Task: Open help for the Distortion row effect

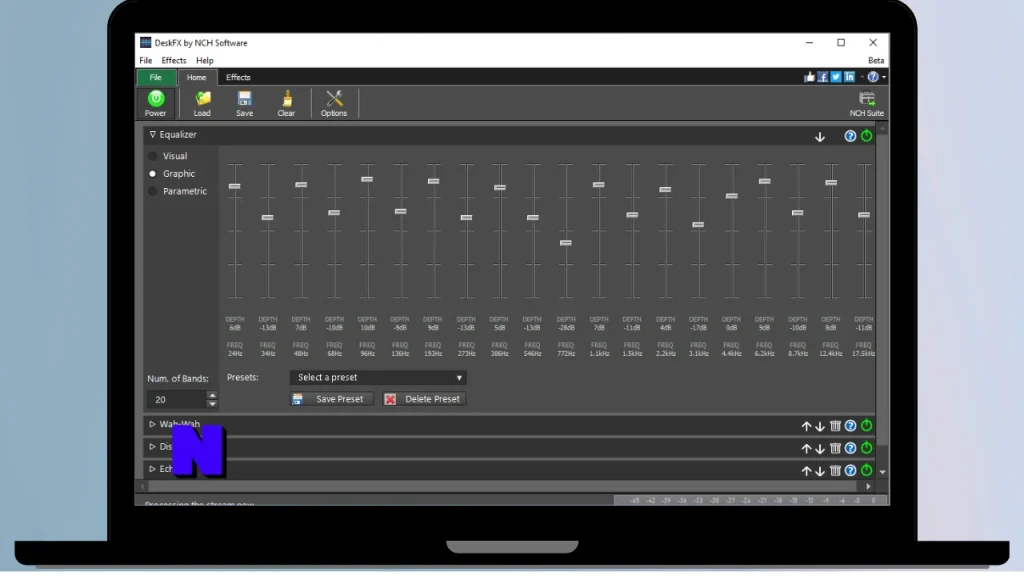Action: (x=850, y=448)
